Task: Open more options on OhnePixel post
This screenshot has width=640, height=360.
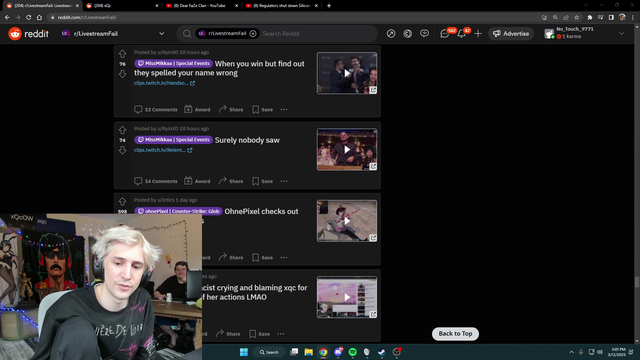Action: (x=284, y=258)
